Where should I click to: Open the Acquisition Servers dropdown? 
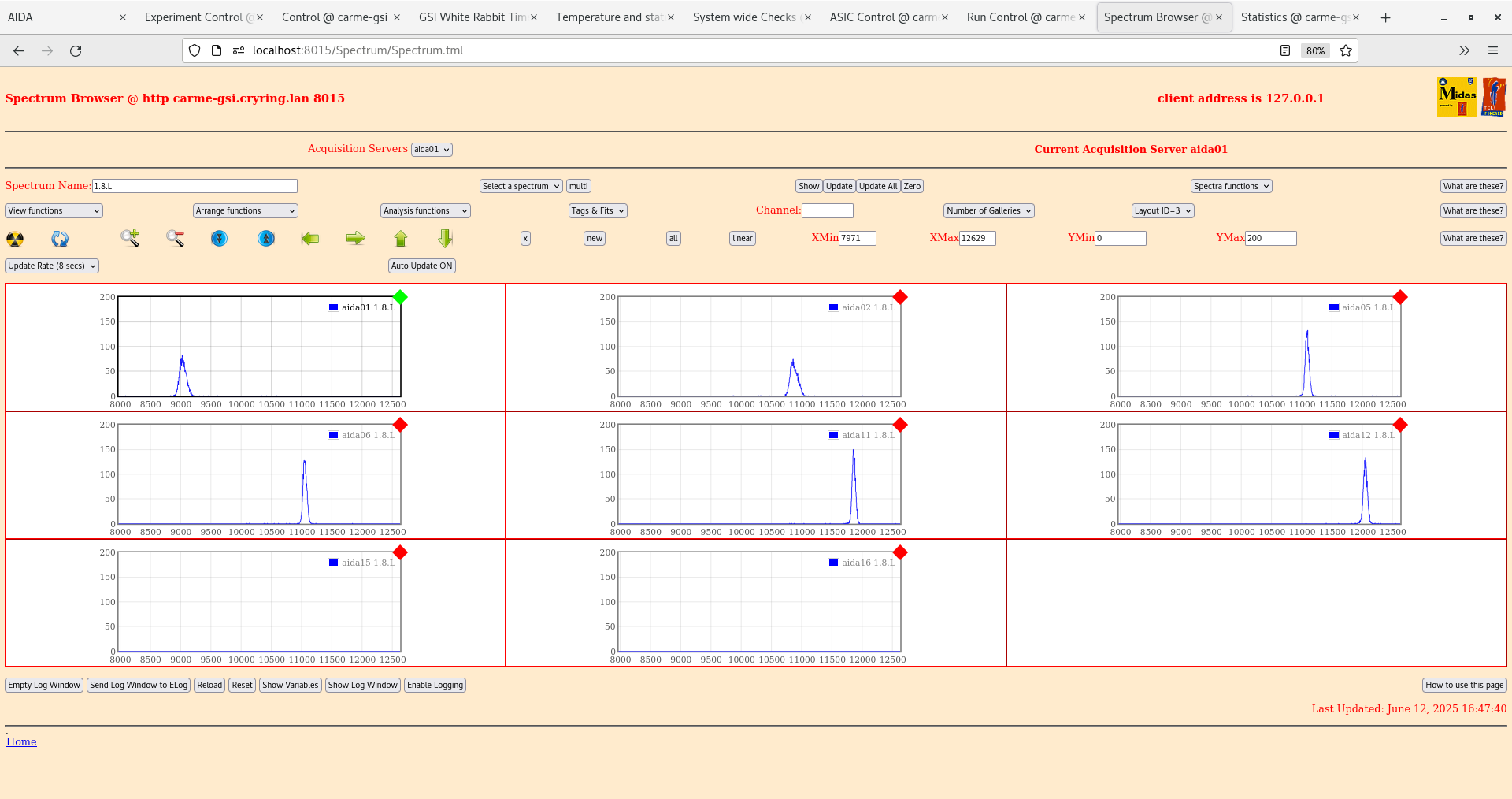(432, 149)
